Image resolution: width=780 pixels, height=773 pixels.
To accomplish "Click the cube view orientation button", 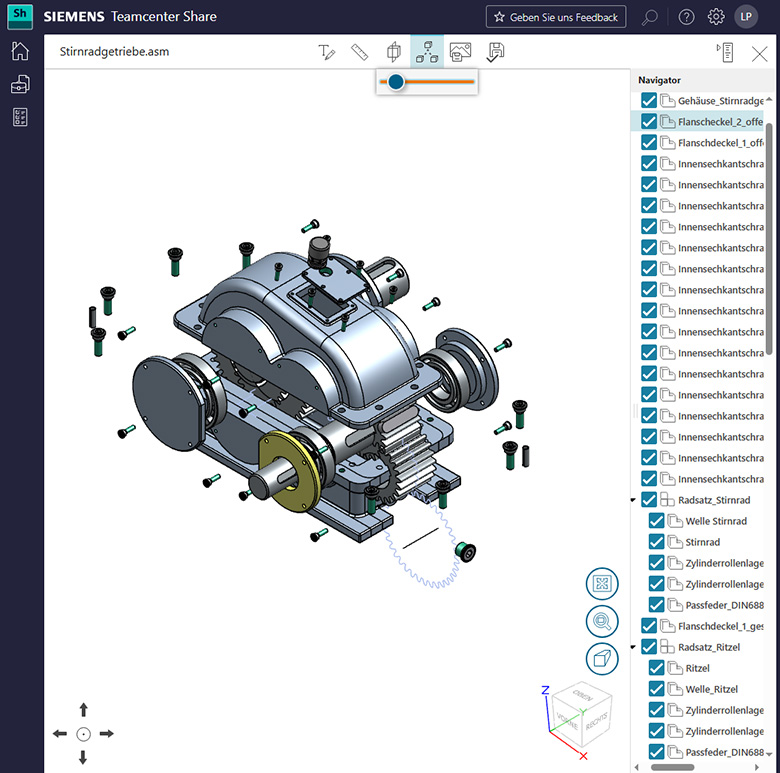I will 602,659.
